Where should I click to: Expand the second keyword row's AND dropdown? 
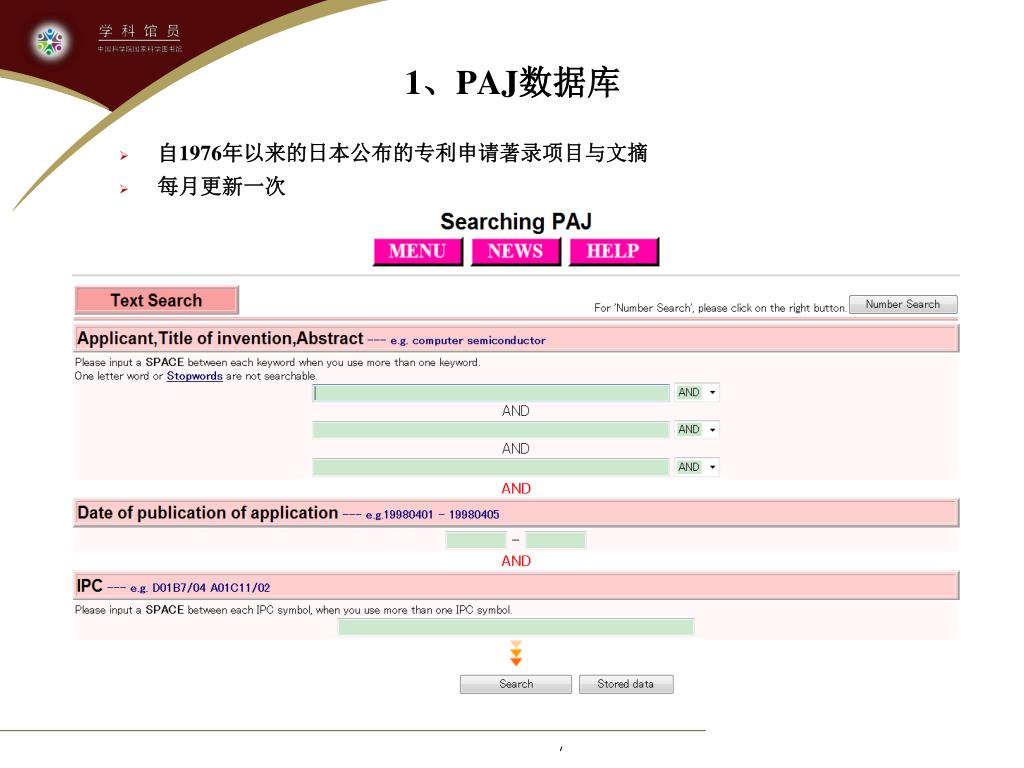point(697,430)
